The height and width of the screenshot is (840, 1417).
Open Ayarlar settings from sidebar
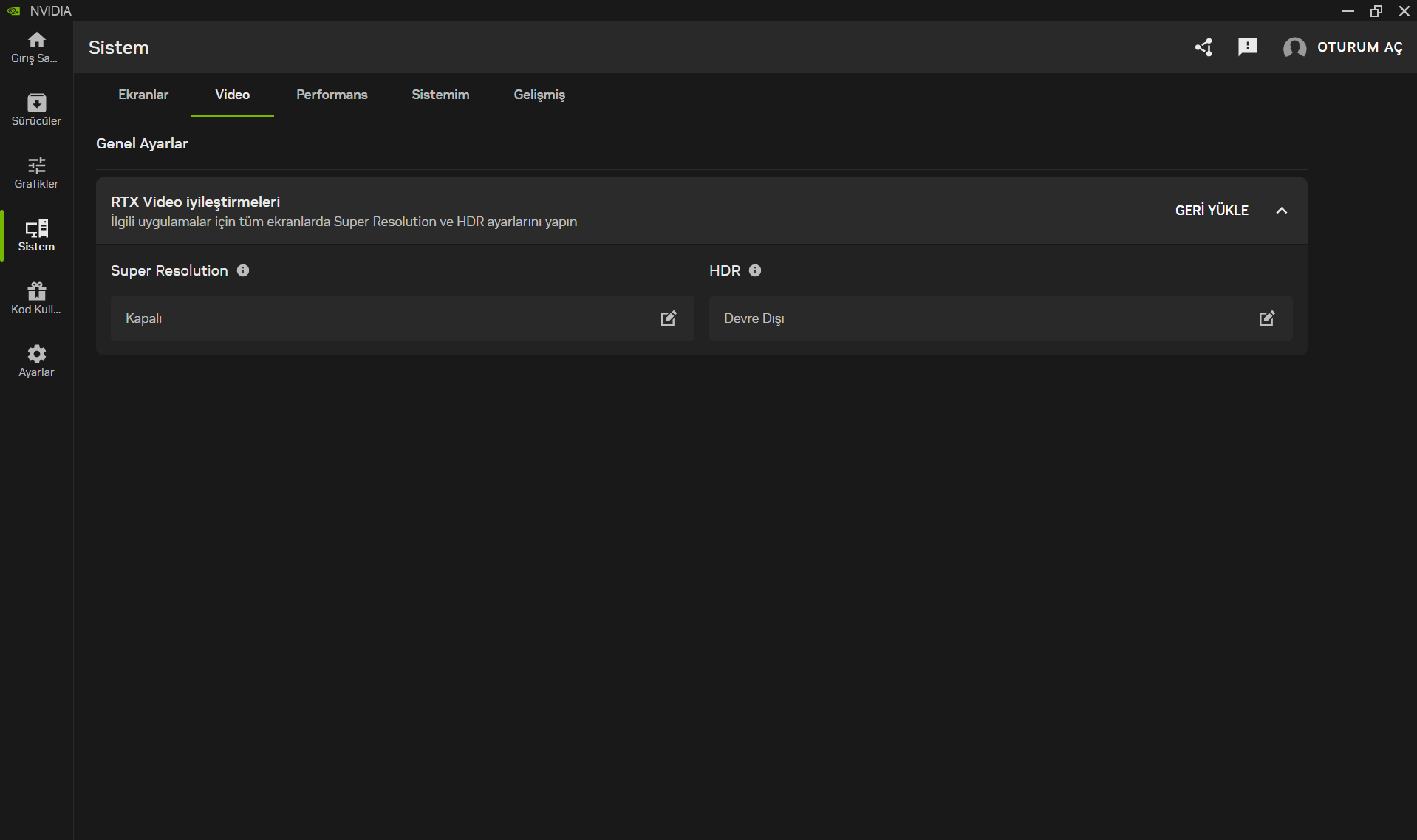coord(36,361)
